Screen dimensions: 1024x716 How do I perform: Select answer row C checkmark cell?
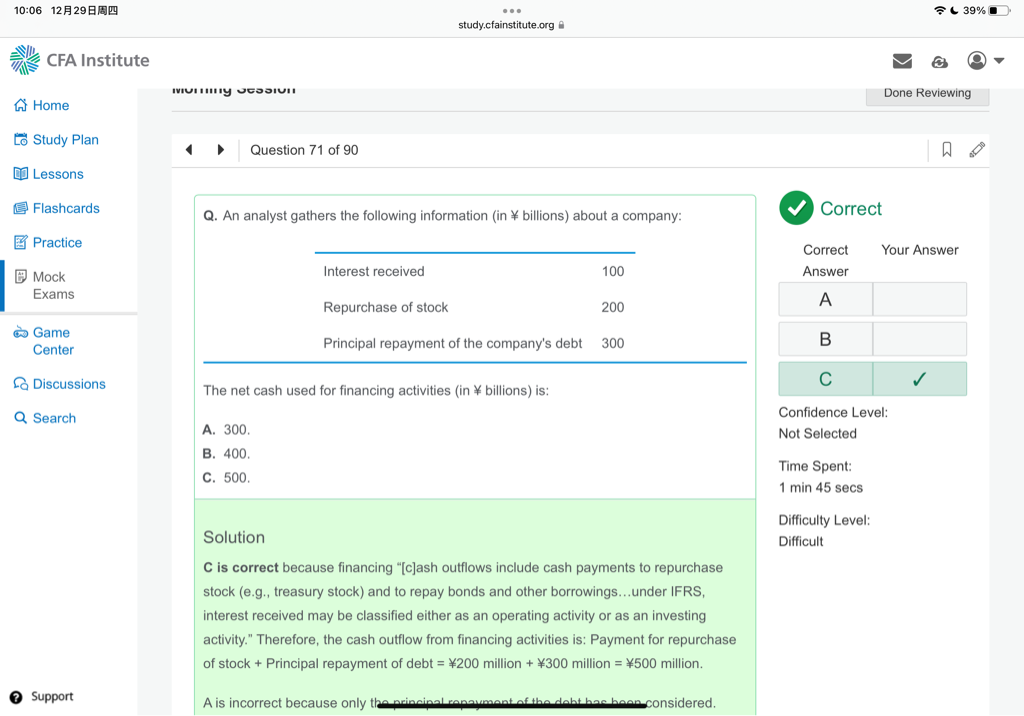919,379
